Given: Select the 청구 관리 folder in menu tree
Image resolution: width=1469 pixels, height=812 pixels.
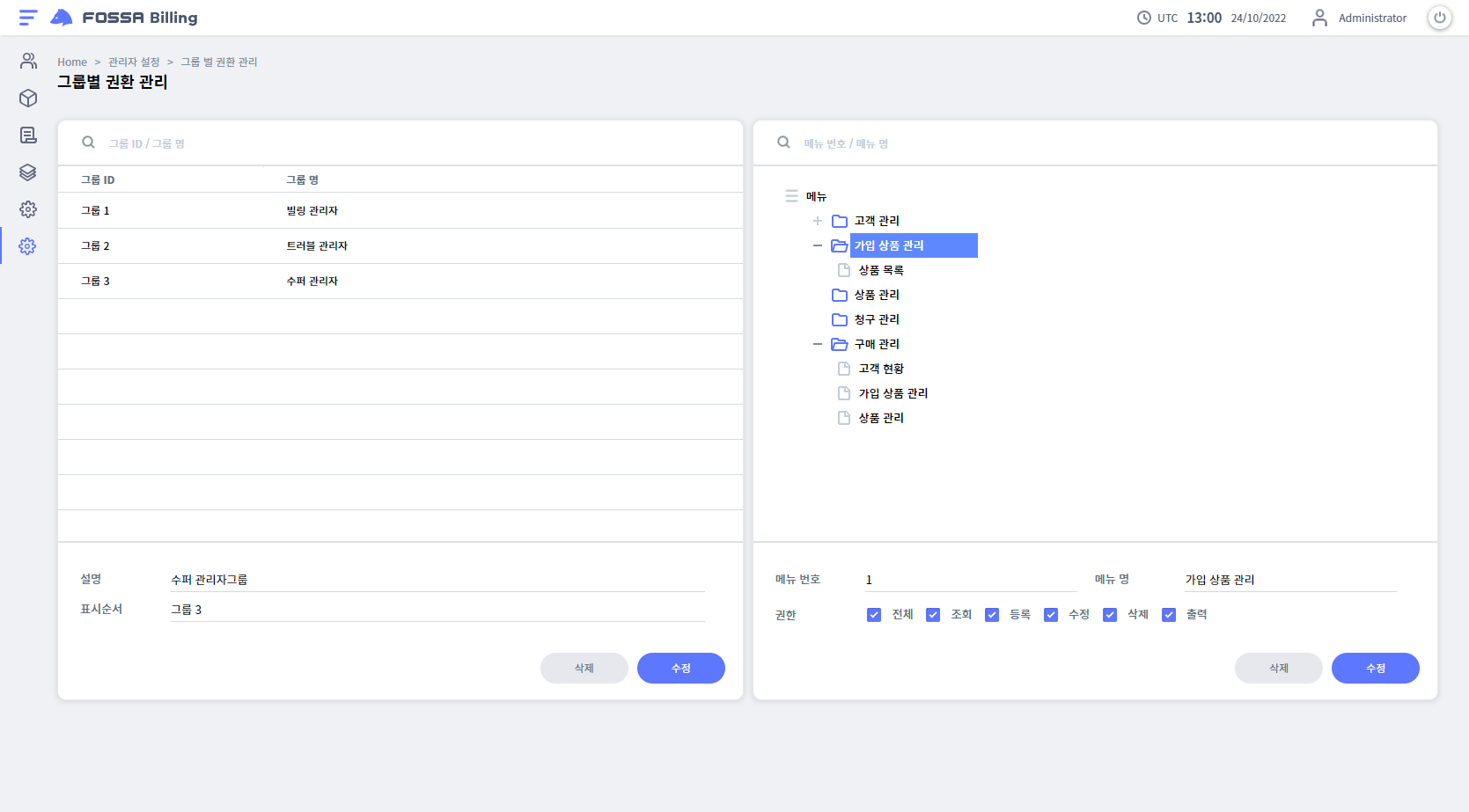Looking at the screenshot, I should coord(876,319).
